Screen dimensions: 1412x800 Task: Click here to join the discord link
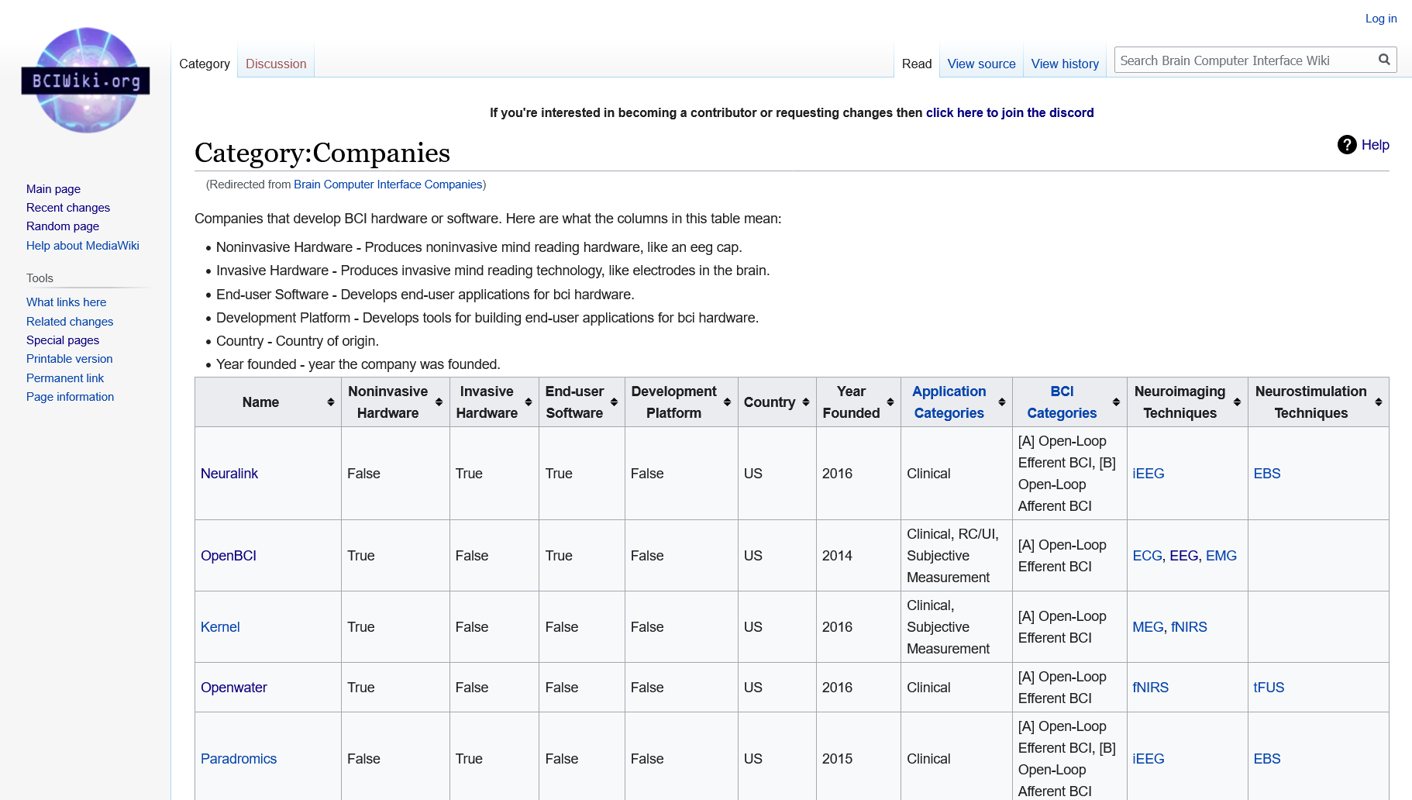pos(1009,113)
